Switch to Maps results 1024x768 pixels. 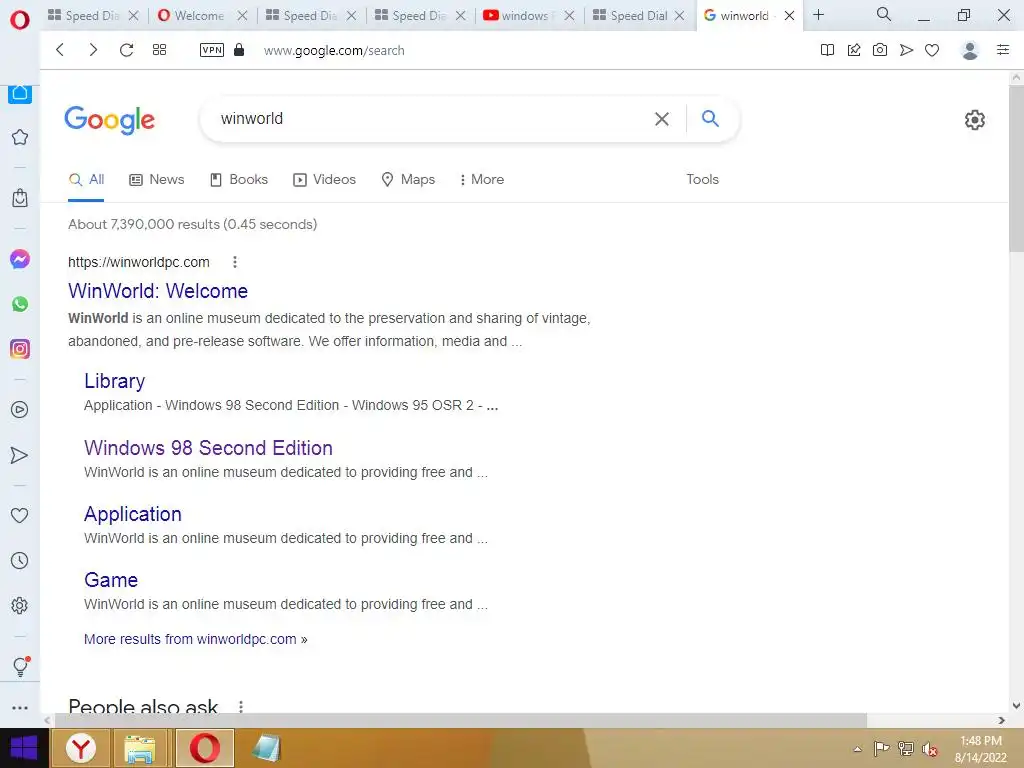(408, 180)
